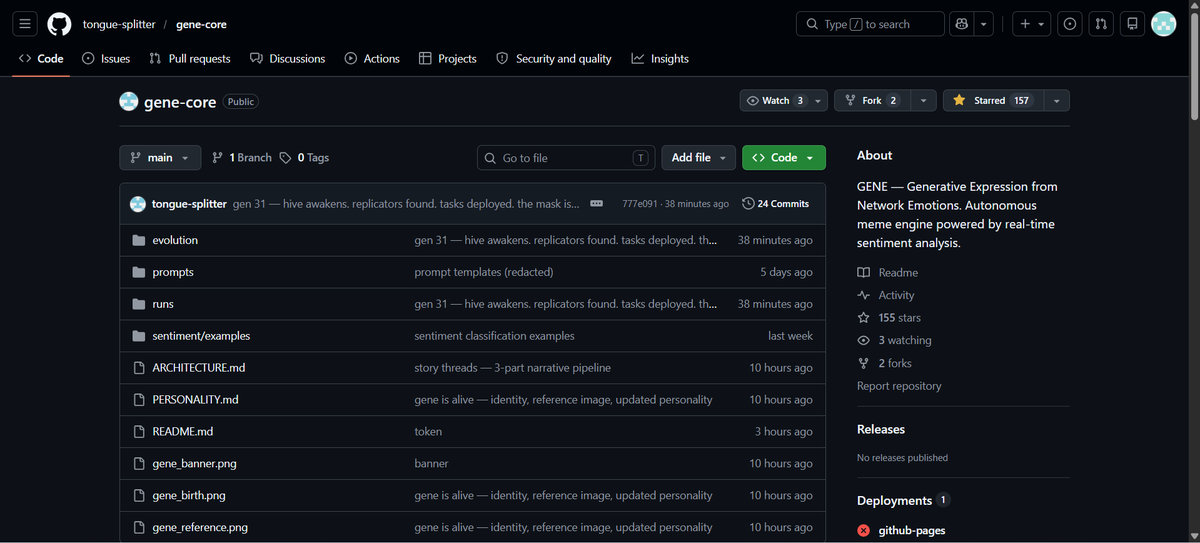Open the README.md file
This screenshot has height=543, width=1200.
click(x=183, y=432)
